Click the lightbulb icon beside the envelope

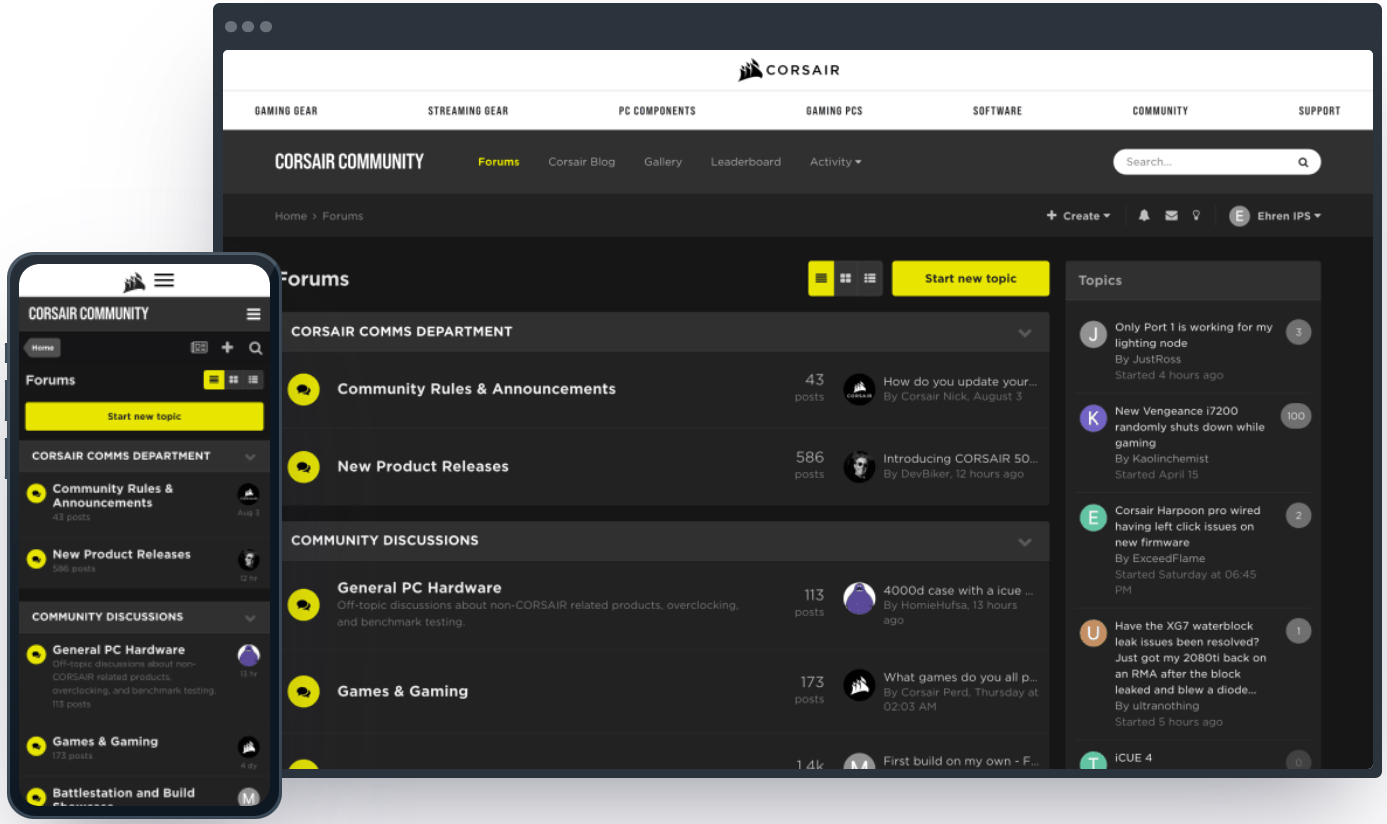click(1196, 216)
